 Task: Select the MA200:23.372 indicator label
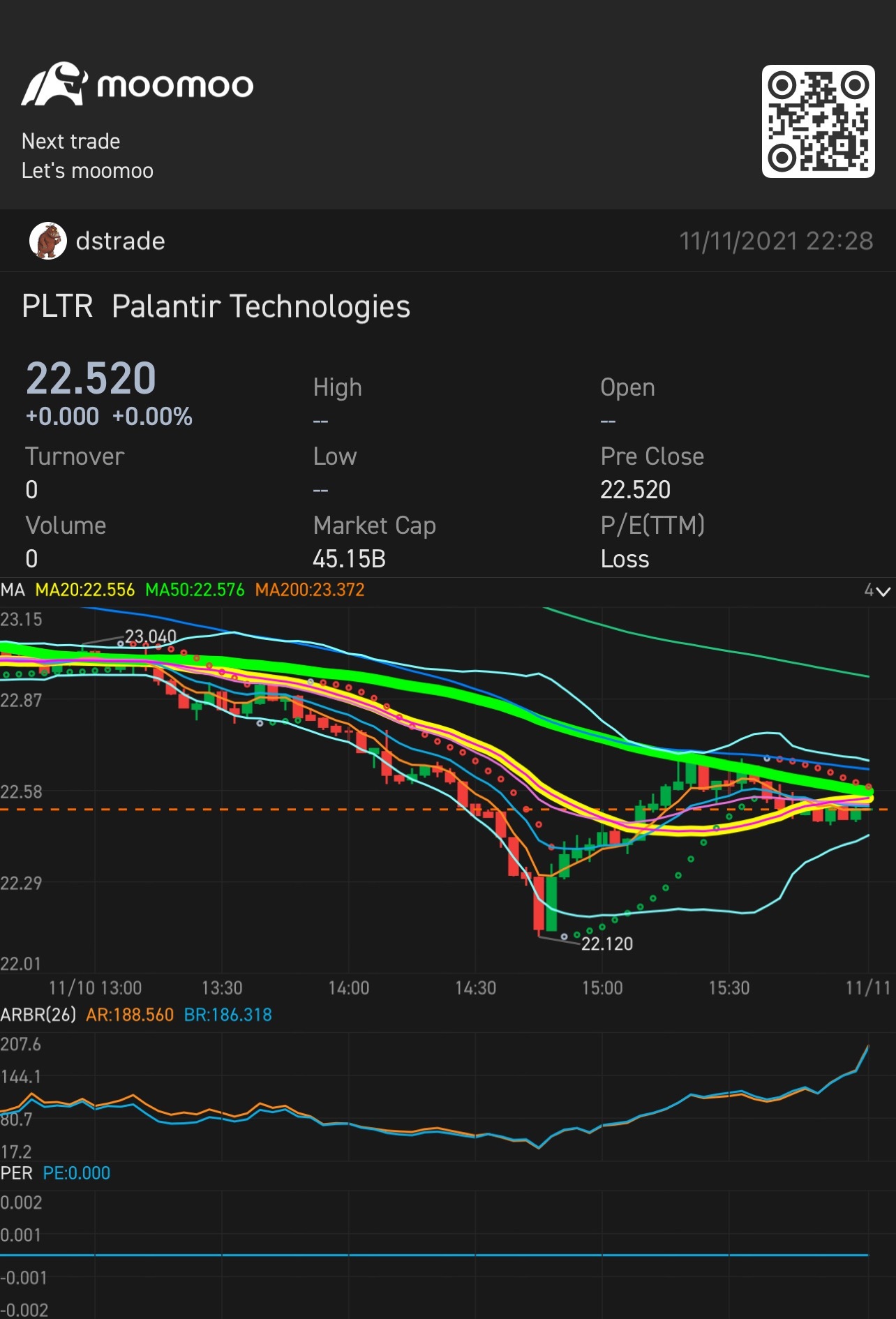[x=309, y=590]
